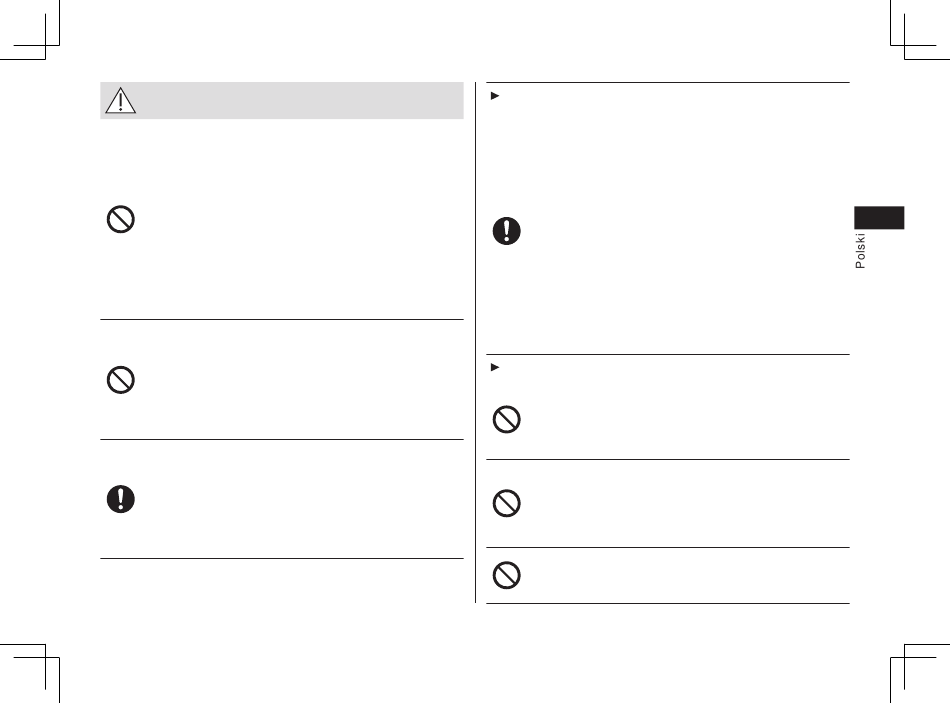Click the black exclamation circle in left column
Viewport: 950px width, 703px height.
pos(121,499)
